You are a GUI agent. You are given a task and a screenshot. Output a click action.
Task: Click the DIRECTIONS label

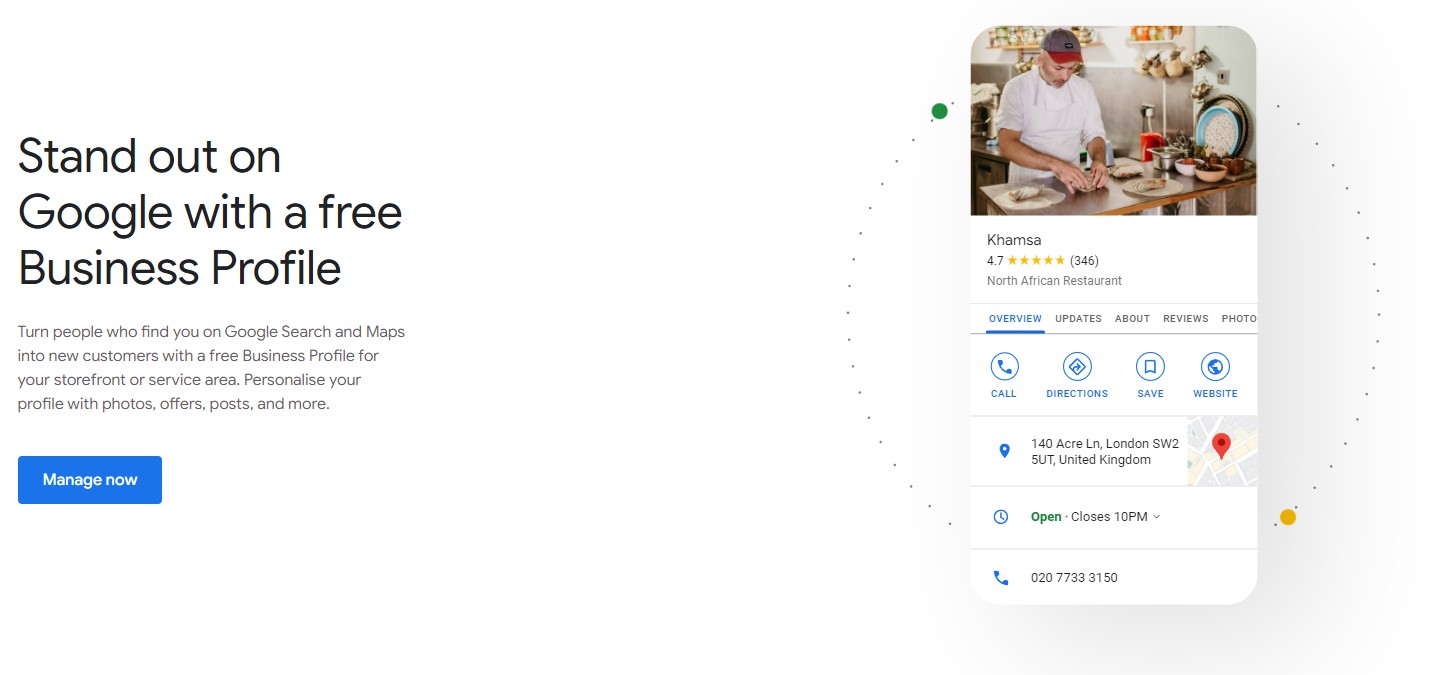click(x=1077, y=394)
